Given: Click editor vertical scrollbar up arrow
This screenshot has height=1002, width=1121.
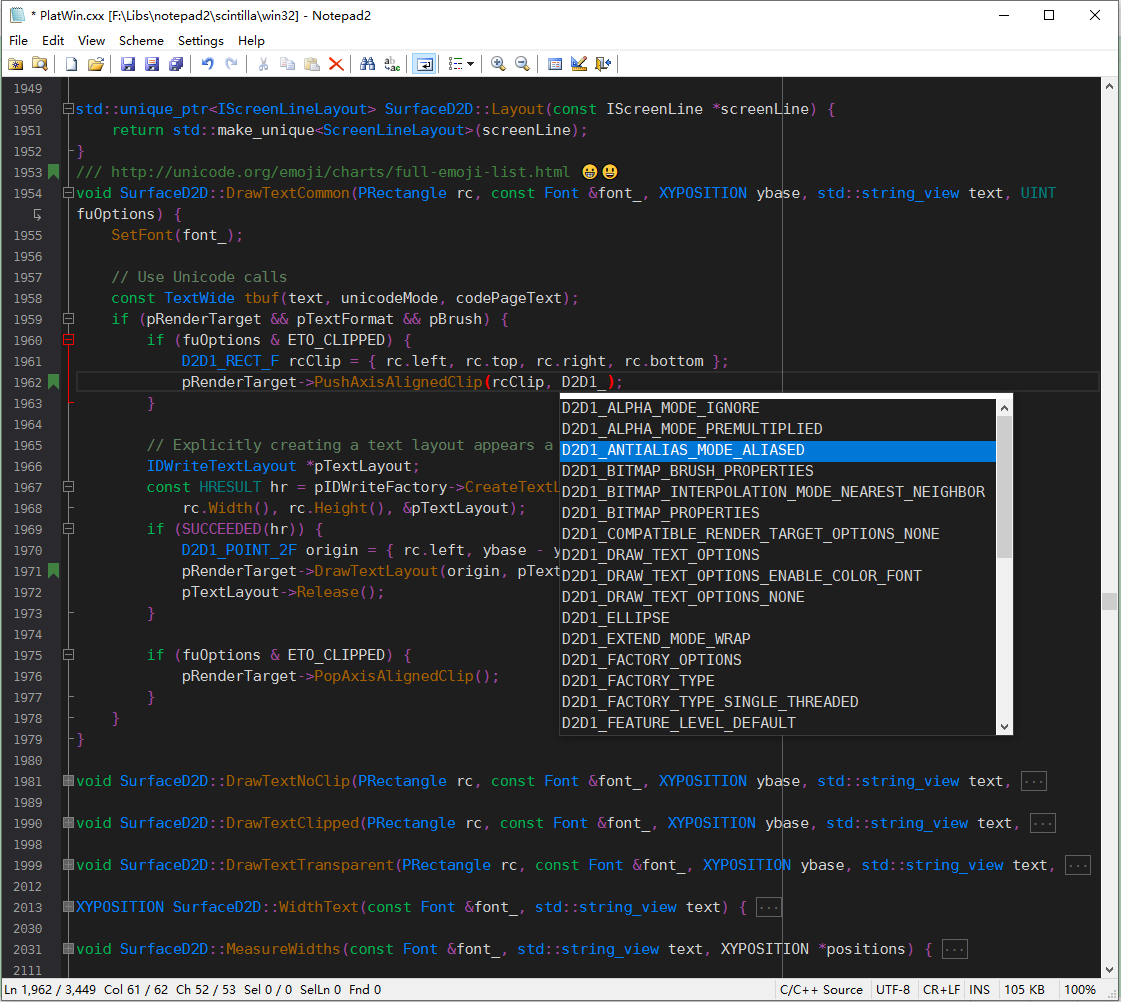Looking at the screenshot, I should click(x=1110, y=86).
